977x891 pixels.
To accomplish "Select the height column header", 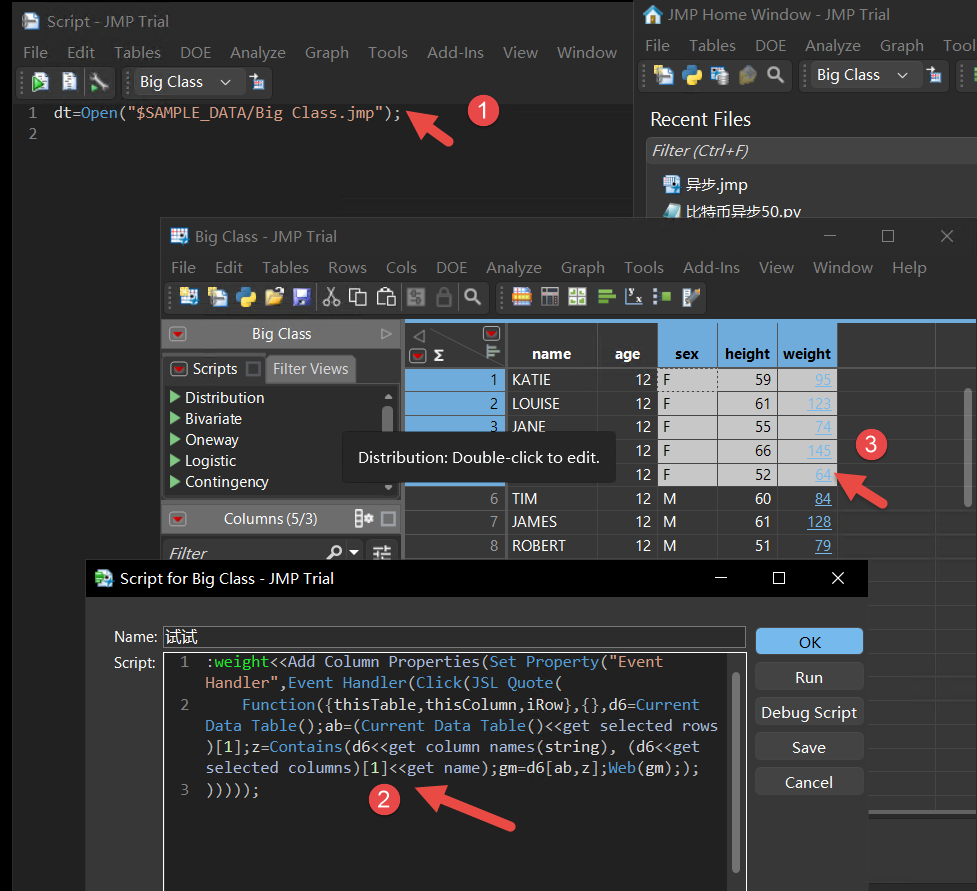I will [747, 354].
